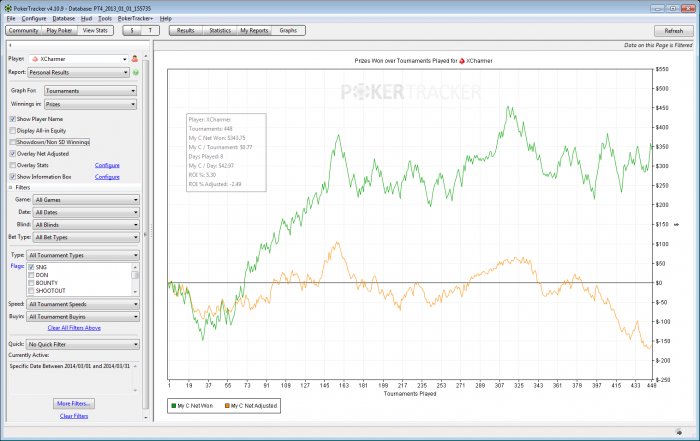Viewport: 700px width, 441px height.
Task: Open the Configure menu
Action: [x=34, y=19]
